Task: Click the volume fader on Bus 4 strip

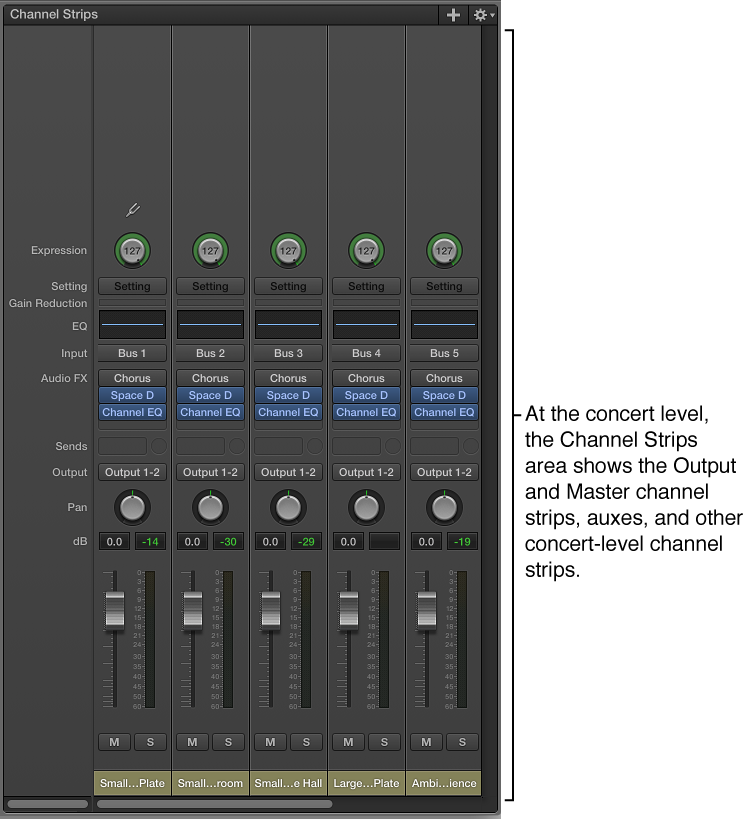Action: pos(348,609)
